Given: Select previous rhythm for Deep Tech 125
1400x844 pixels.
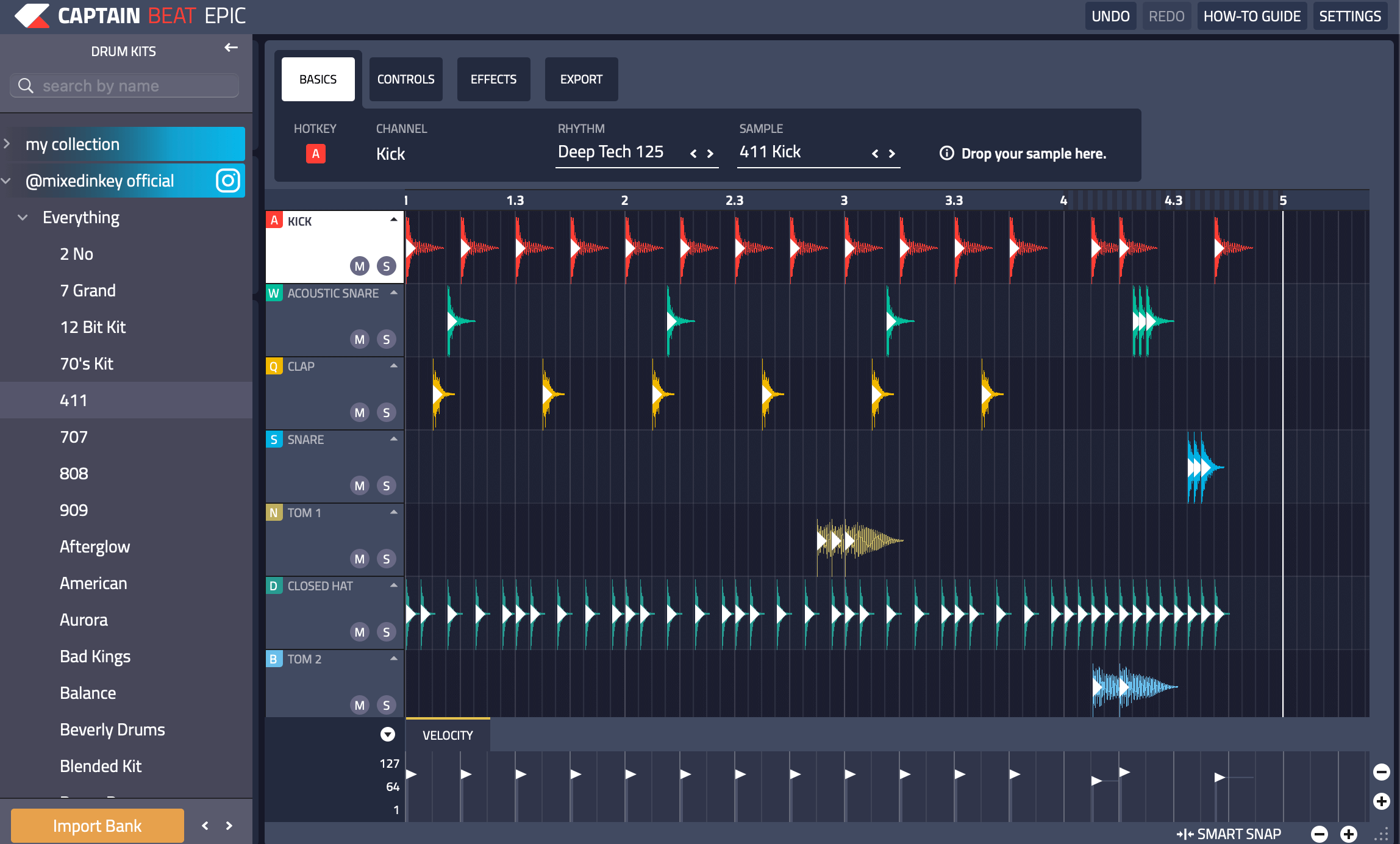Looking at the screenshot, I should [x=693, y=154].
